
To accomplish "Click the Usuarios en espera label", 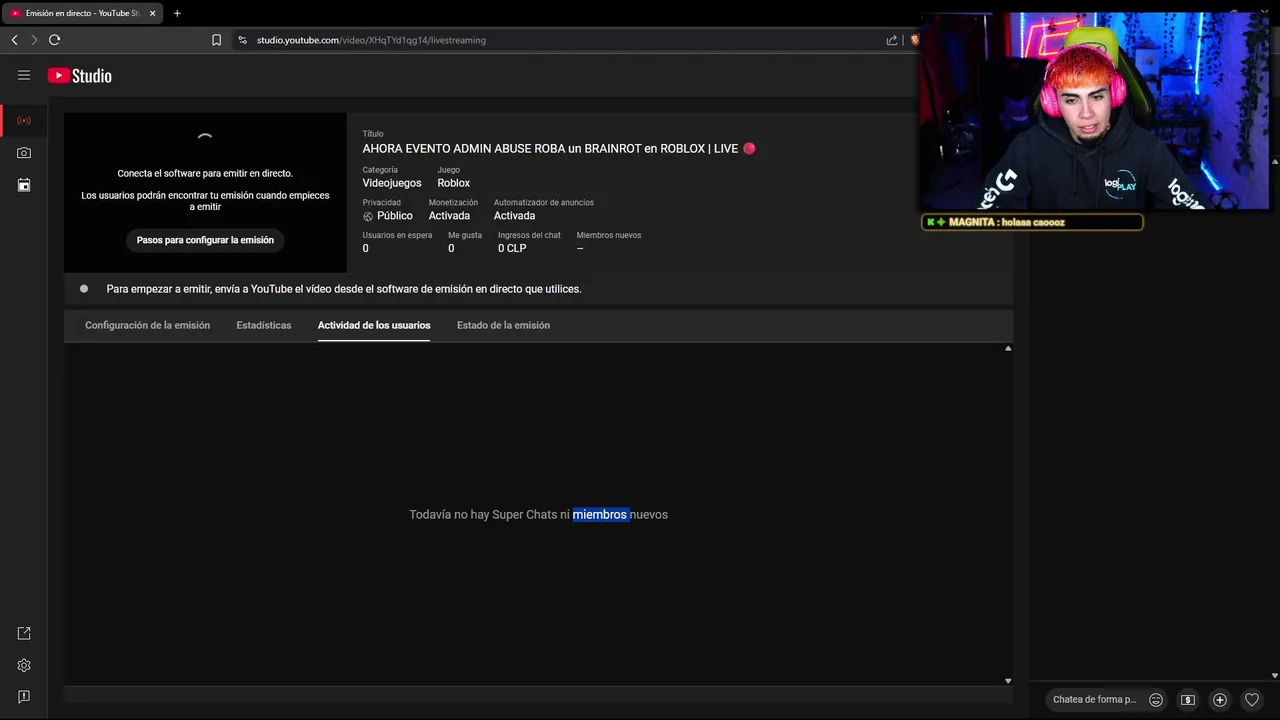I will coord(397,235).
